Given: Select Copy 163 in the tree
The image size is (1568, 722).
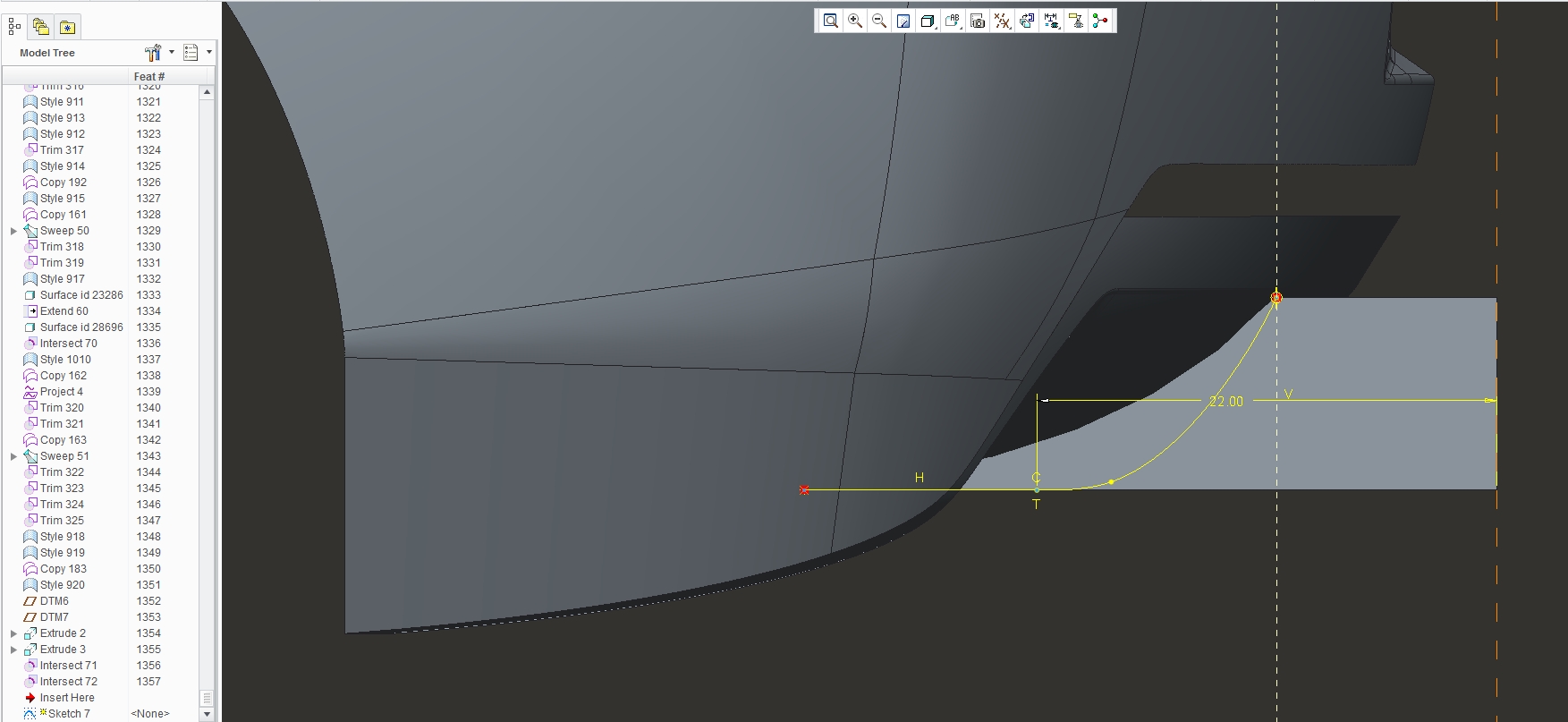Looking at the screenshot, I should [x=63, y=440].
